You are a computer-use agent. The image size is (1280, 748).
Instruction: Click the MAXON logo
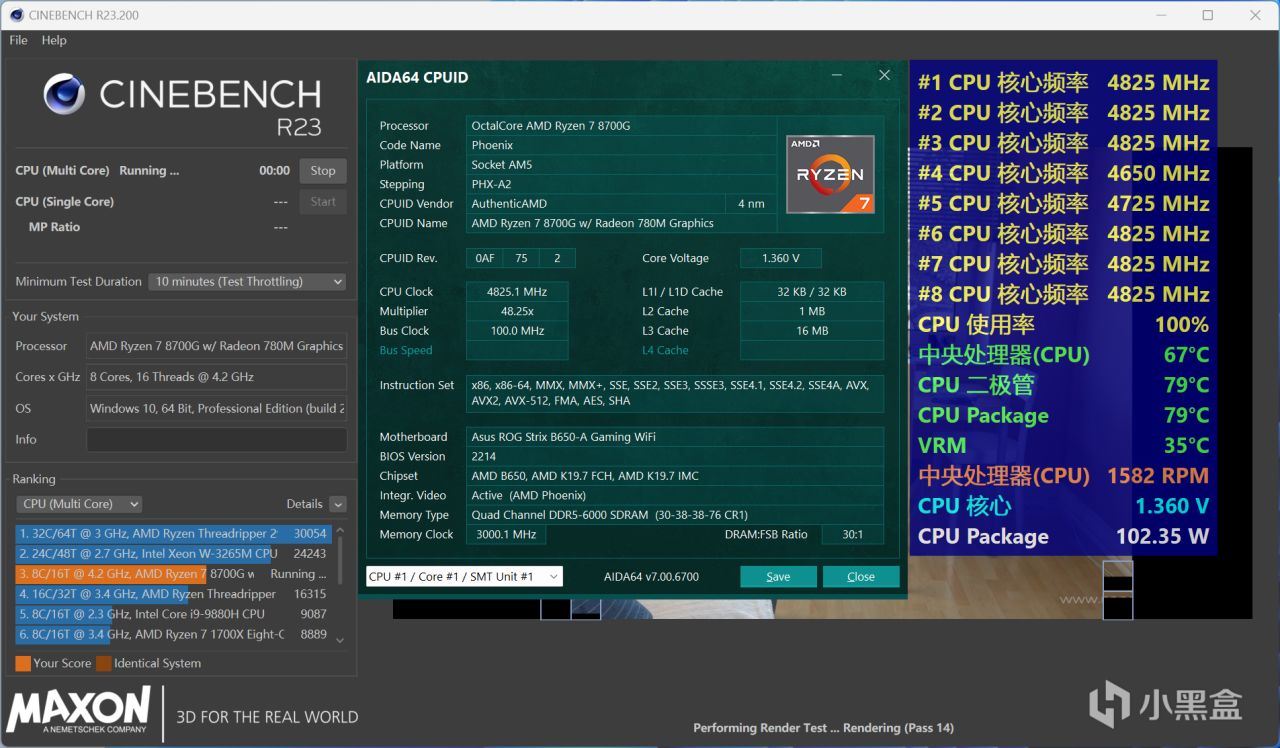pyautogui.click(x=79, y=711)
